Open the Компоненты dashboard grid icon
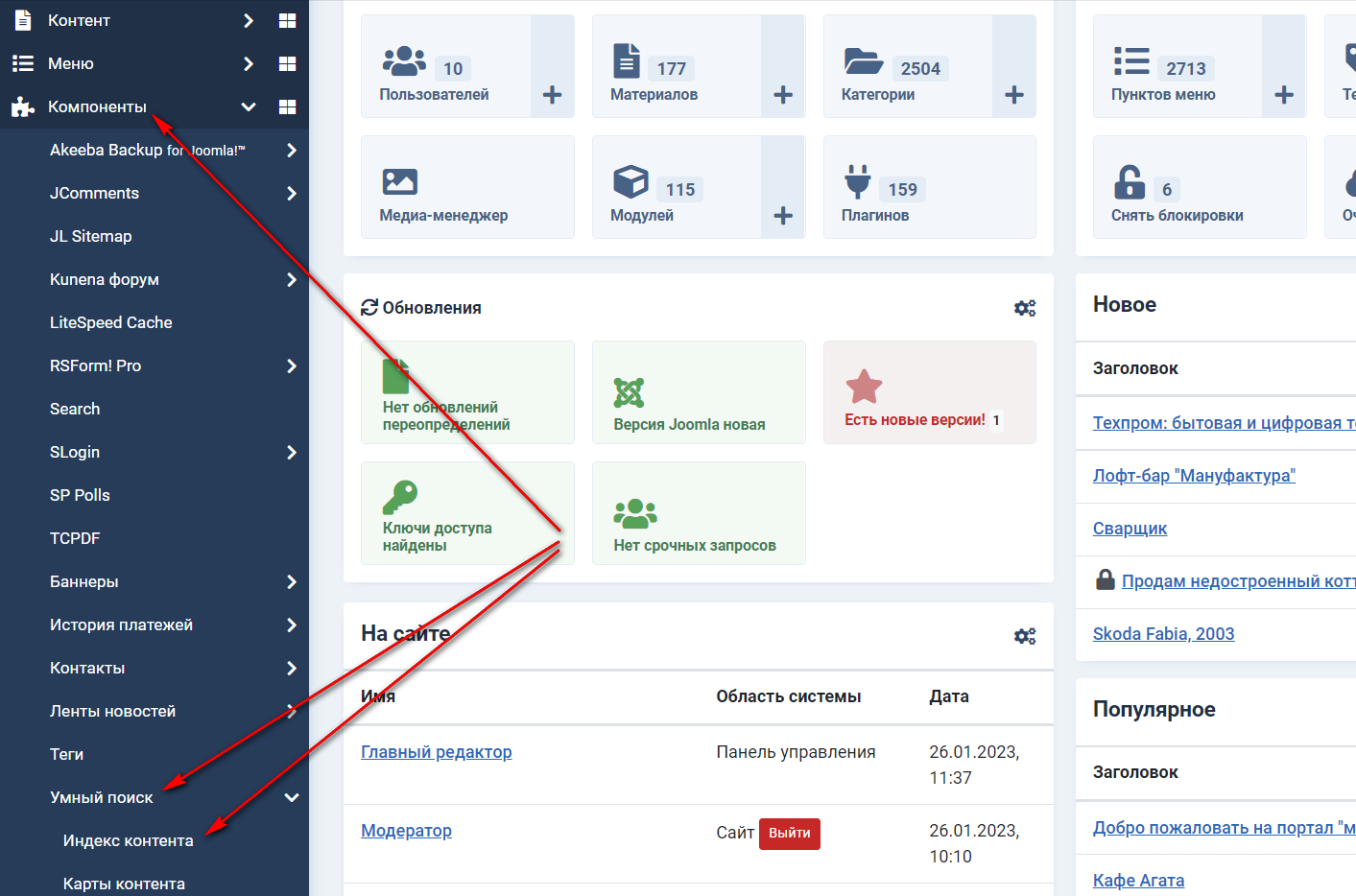 pos(287,106)
